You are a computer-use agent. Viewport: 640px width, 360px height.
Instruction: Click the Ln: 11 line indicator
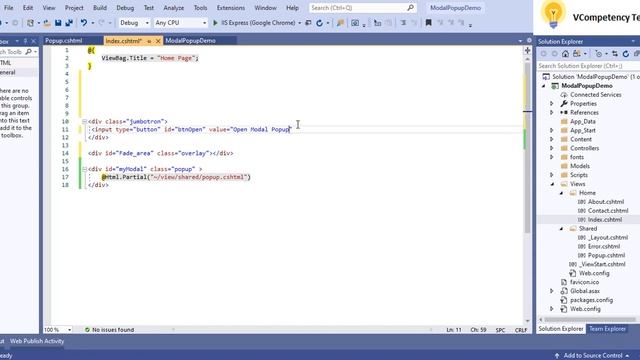point(454,330)
